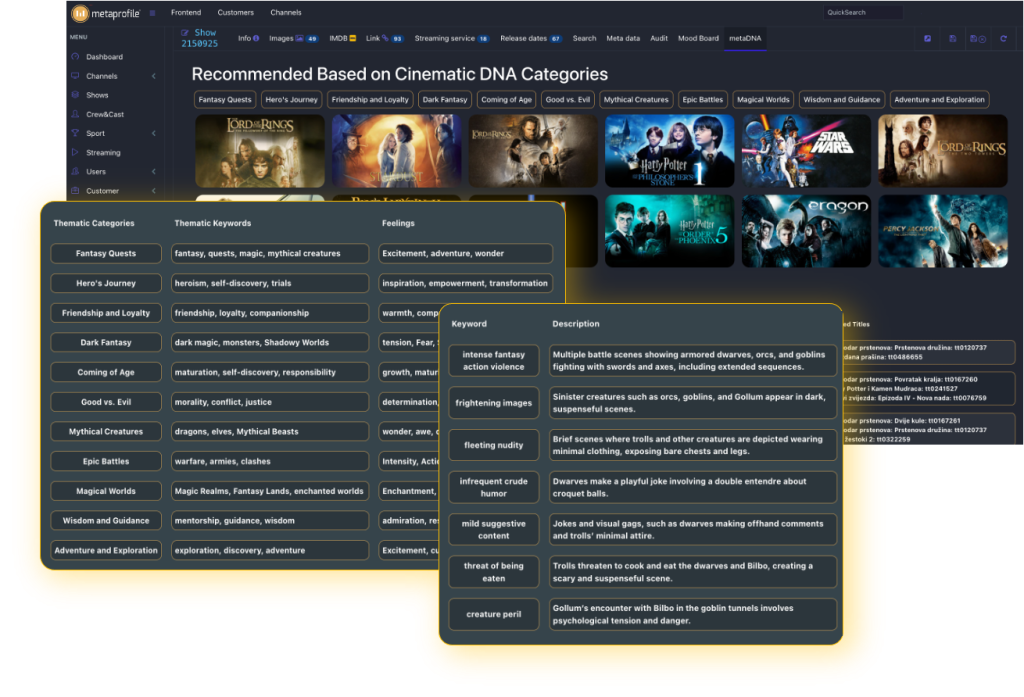
Task: Click 'Dark Fantasy' in Thematic Categories table
Action: coord(106,343)
